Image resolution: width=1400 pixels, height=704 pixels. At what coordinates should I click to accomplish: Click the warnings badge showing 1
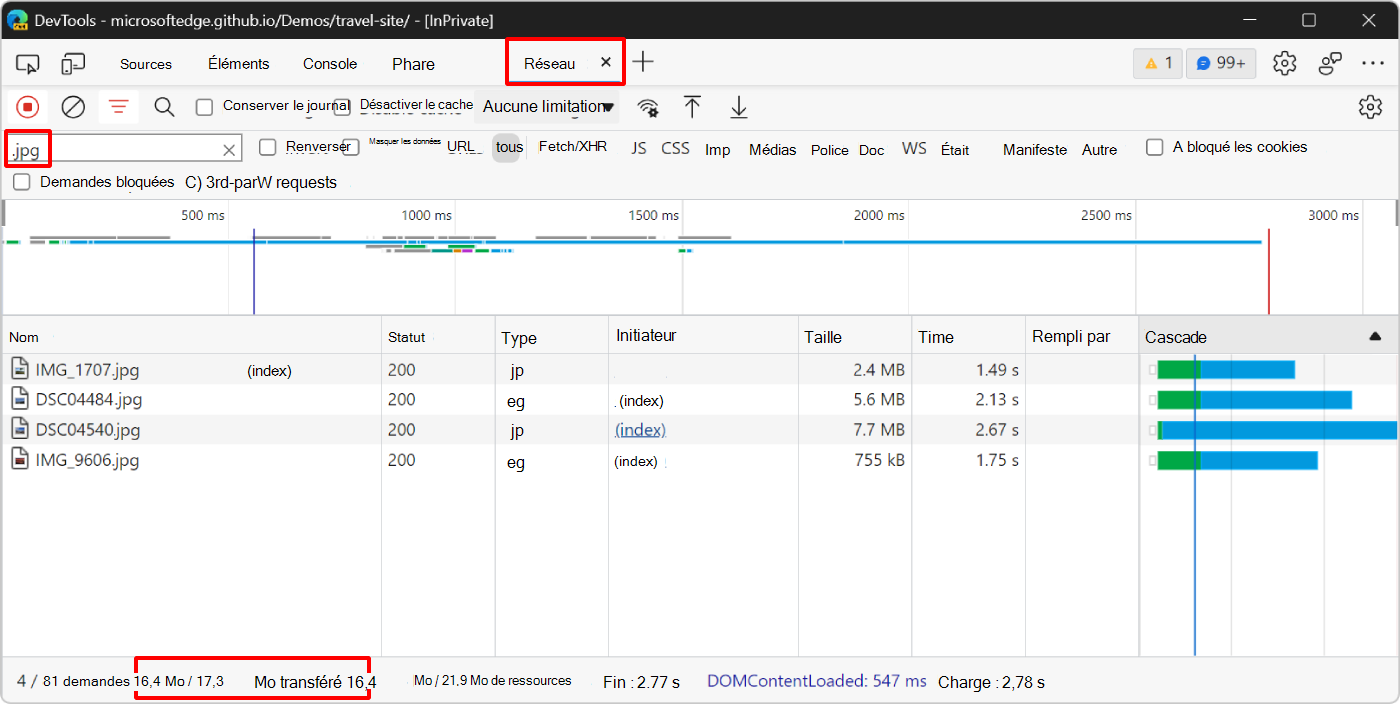[x=1157, y=63]
